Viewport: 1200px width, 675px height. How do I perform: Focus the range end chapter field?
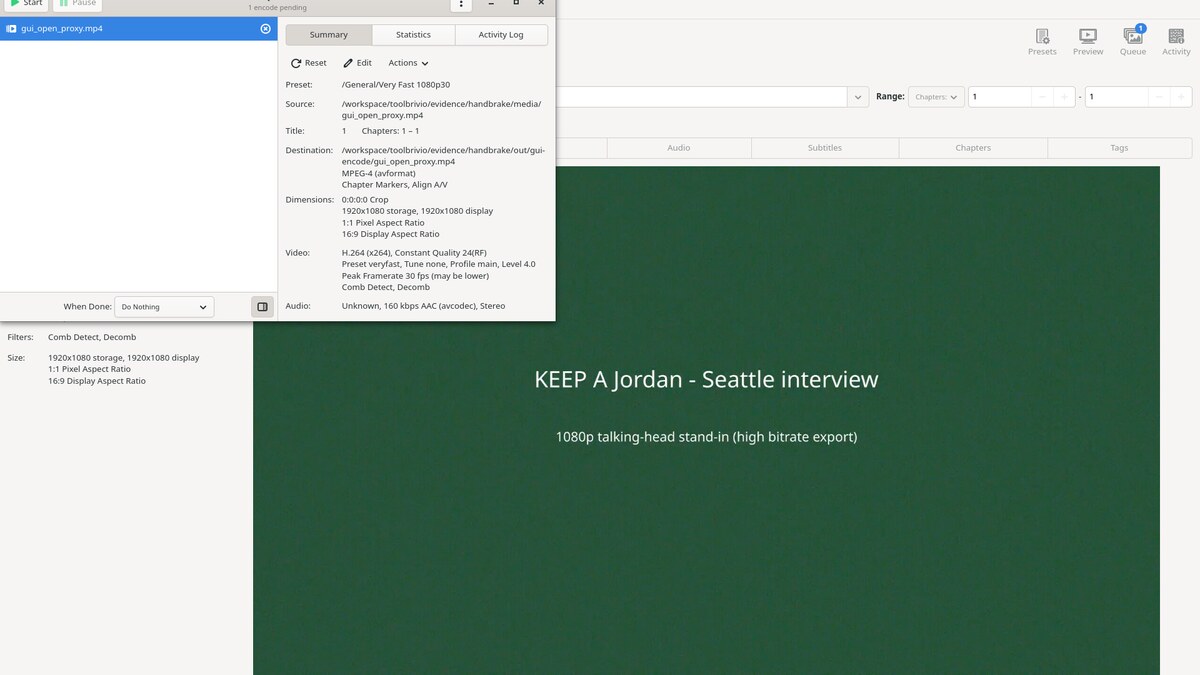click(x=1116, y=97)
